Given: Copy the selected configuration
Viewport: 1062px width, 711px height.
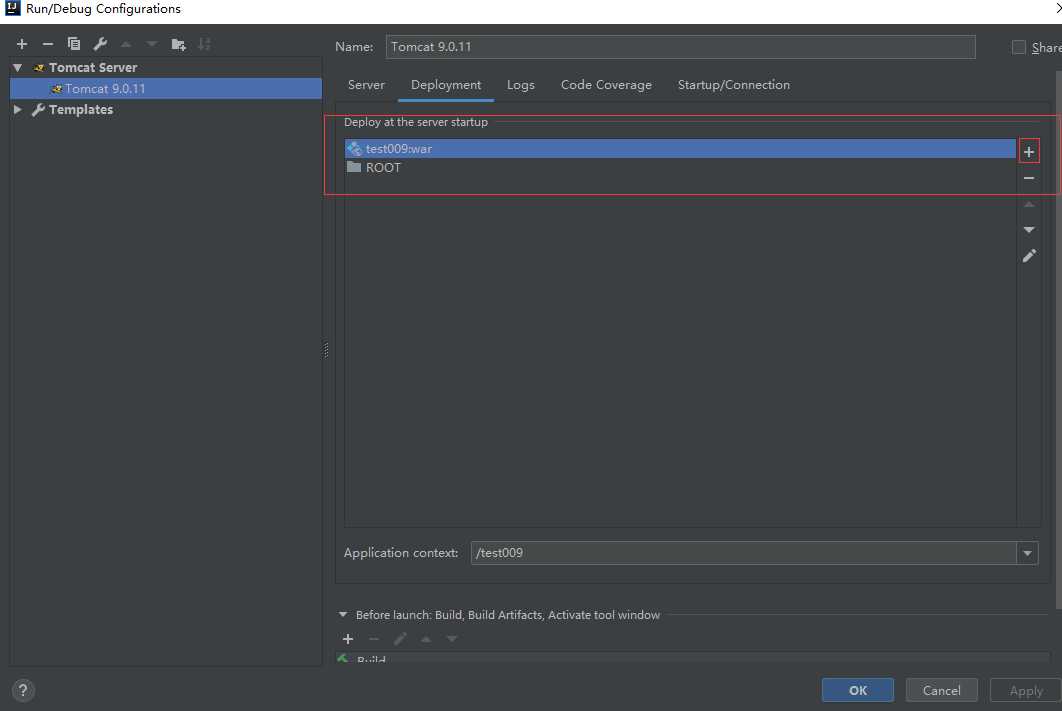Looking at the screenshot, I should click(x=74, y=44).
